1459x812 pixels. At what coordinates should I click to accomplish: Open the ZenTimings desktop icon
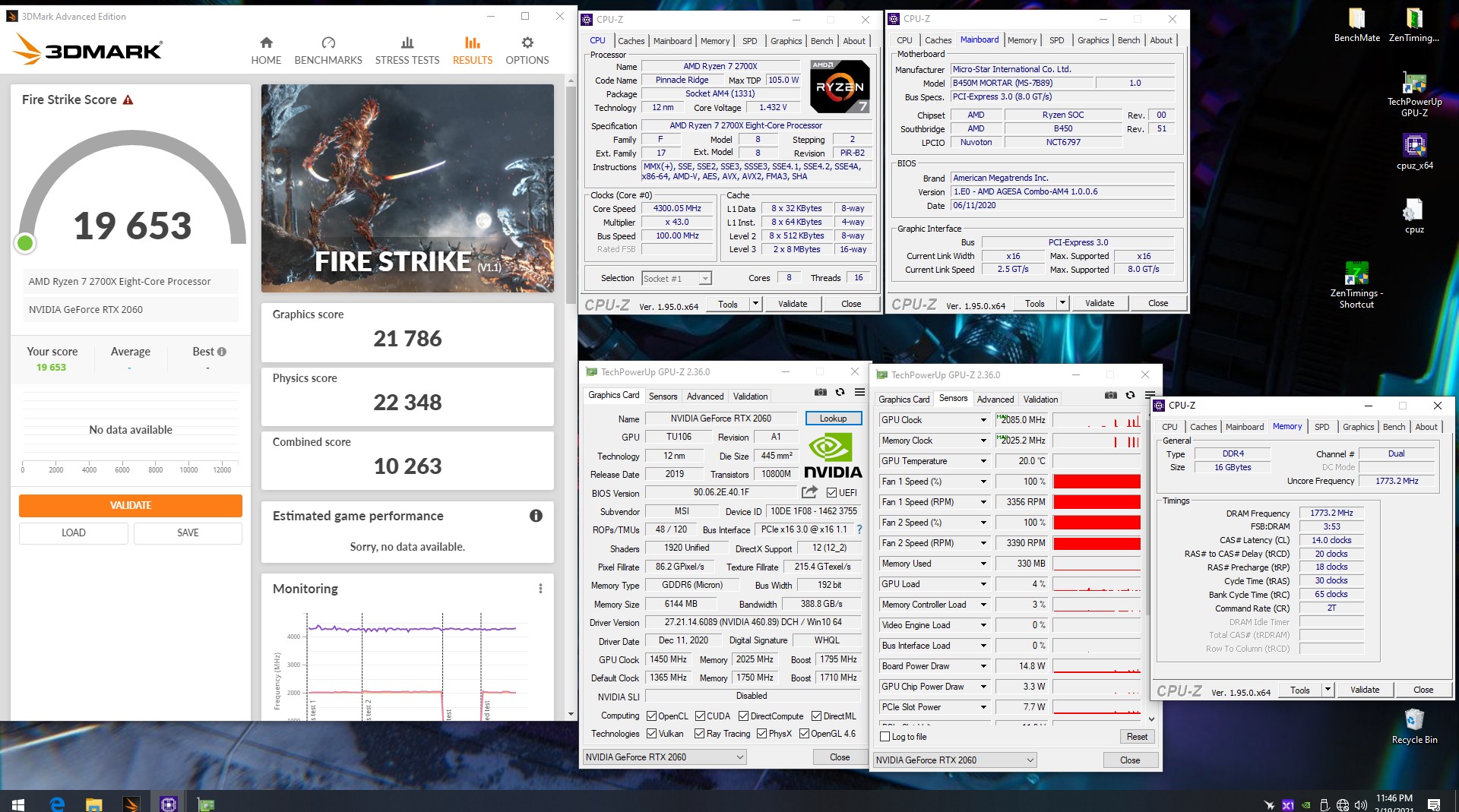tap(1414, 24)
